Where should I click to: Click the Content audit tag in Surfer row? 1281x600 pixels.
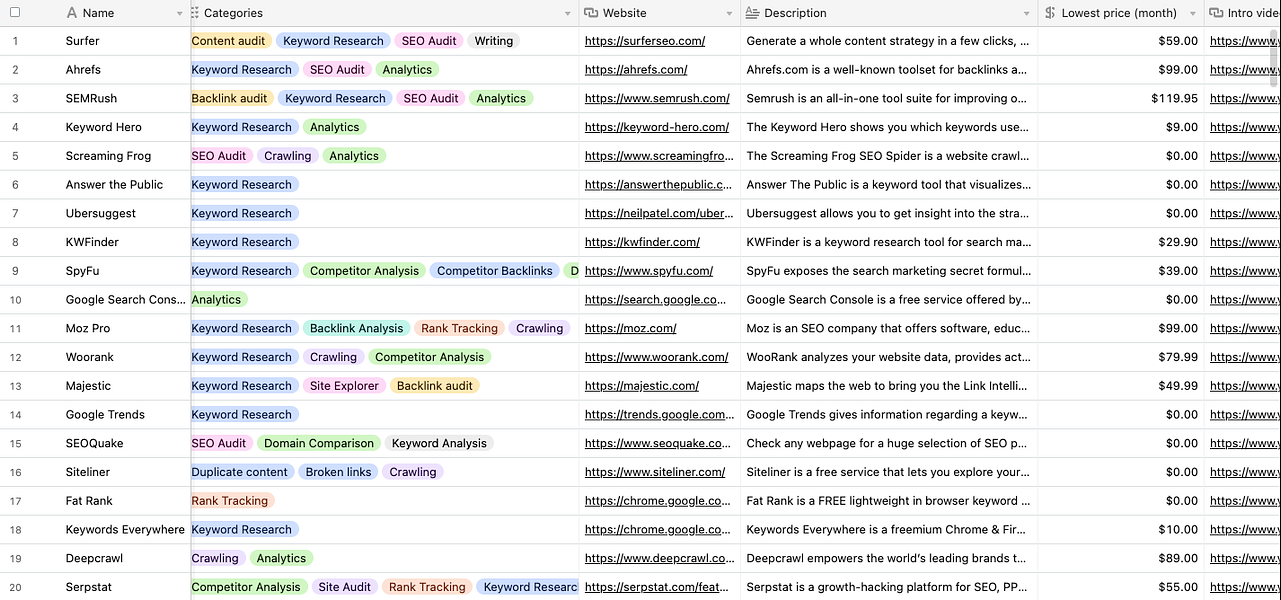229,41
